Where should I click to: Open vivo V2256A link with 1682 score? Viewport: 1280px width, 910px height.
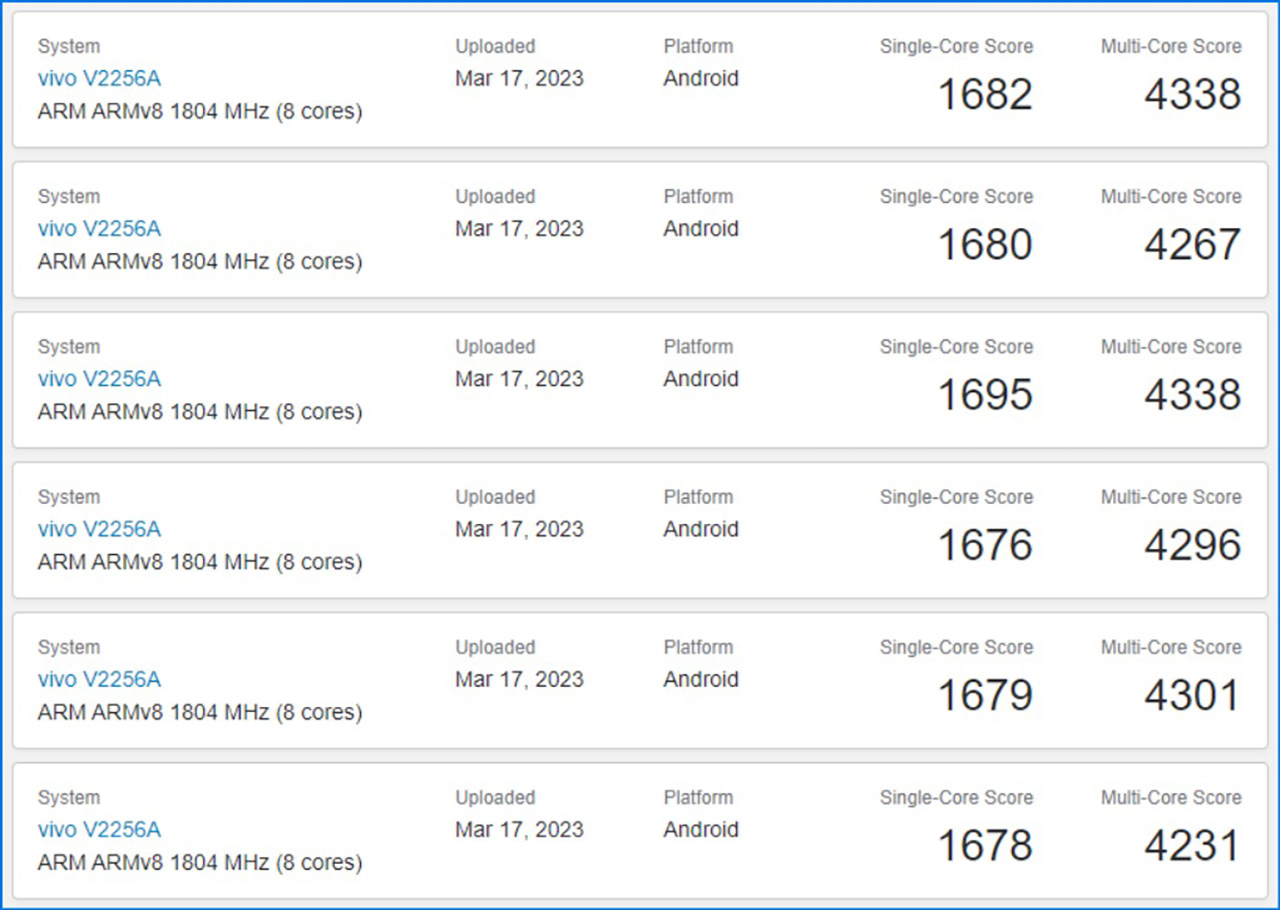(99, 78)
